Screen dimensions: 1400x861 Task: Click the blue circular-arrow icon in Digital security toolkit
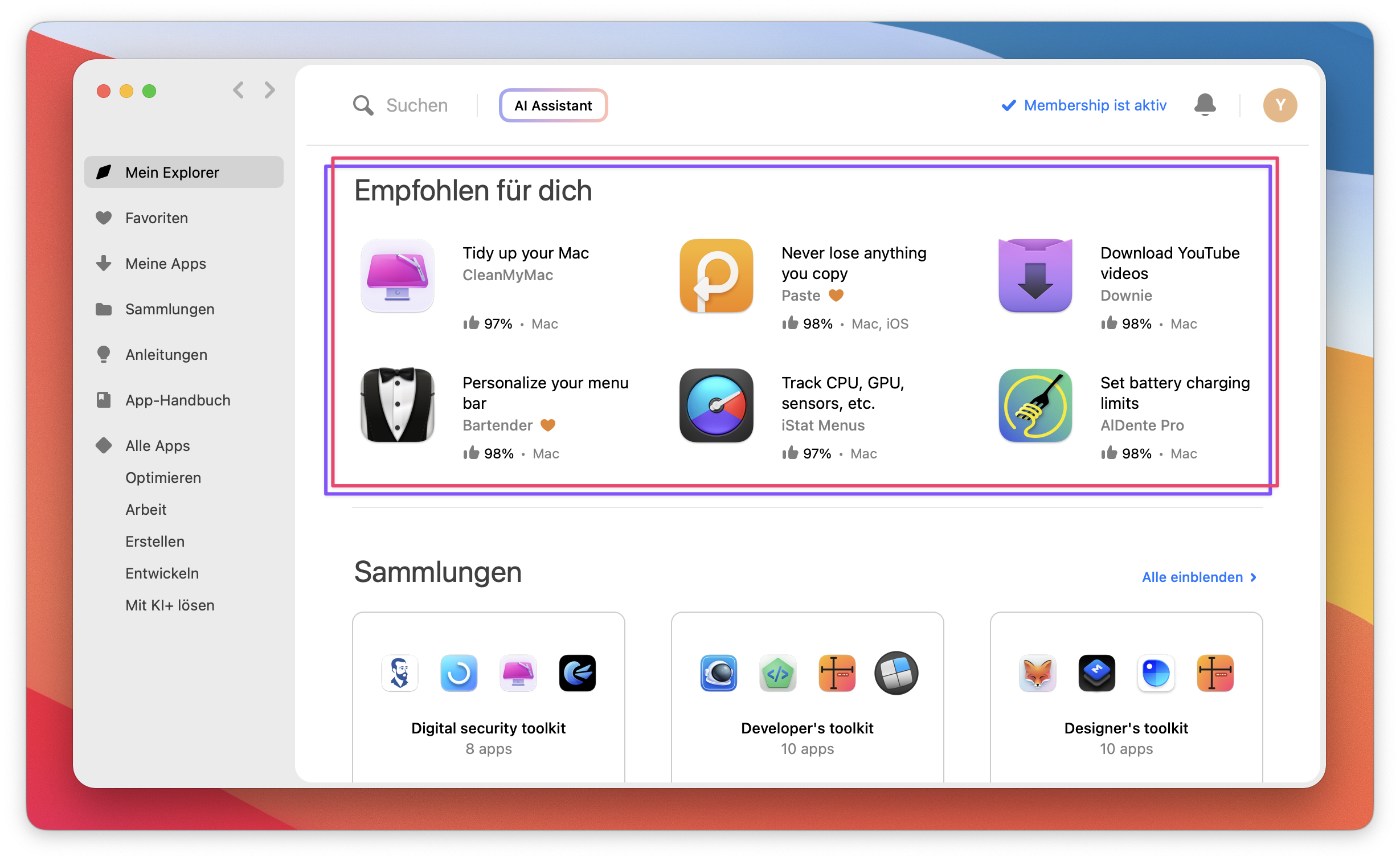click(459, 673)
